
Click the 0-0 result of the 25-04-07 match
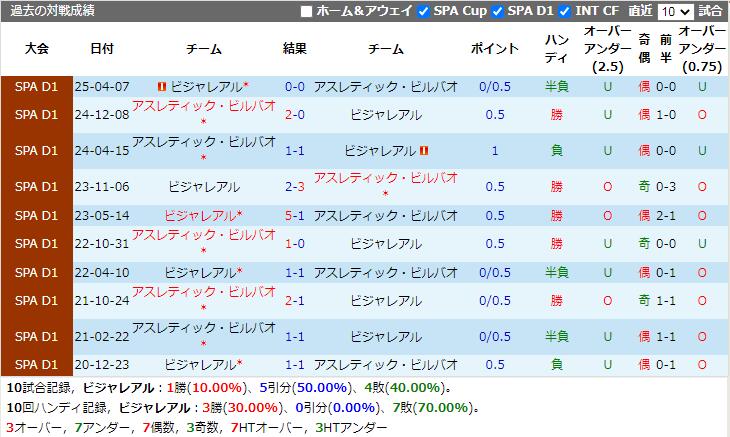pos(295,87)
